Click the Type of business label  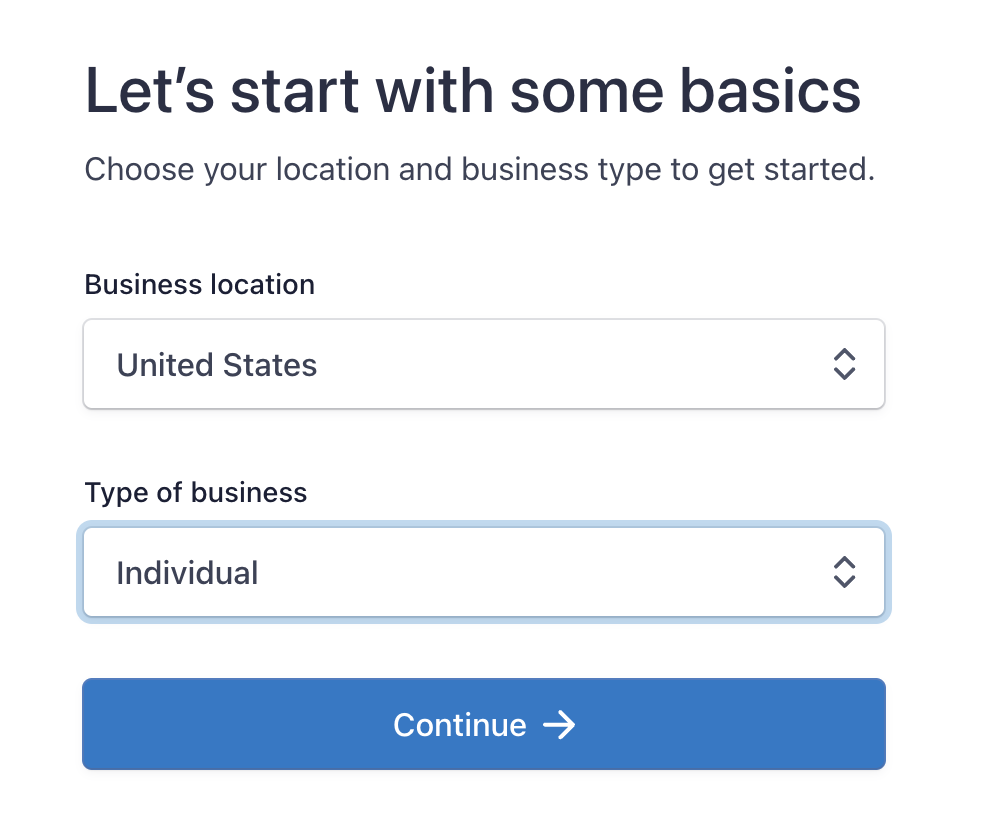(x=195, y=492)
